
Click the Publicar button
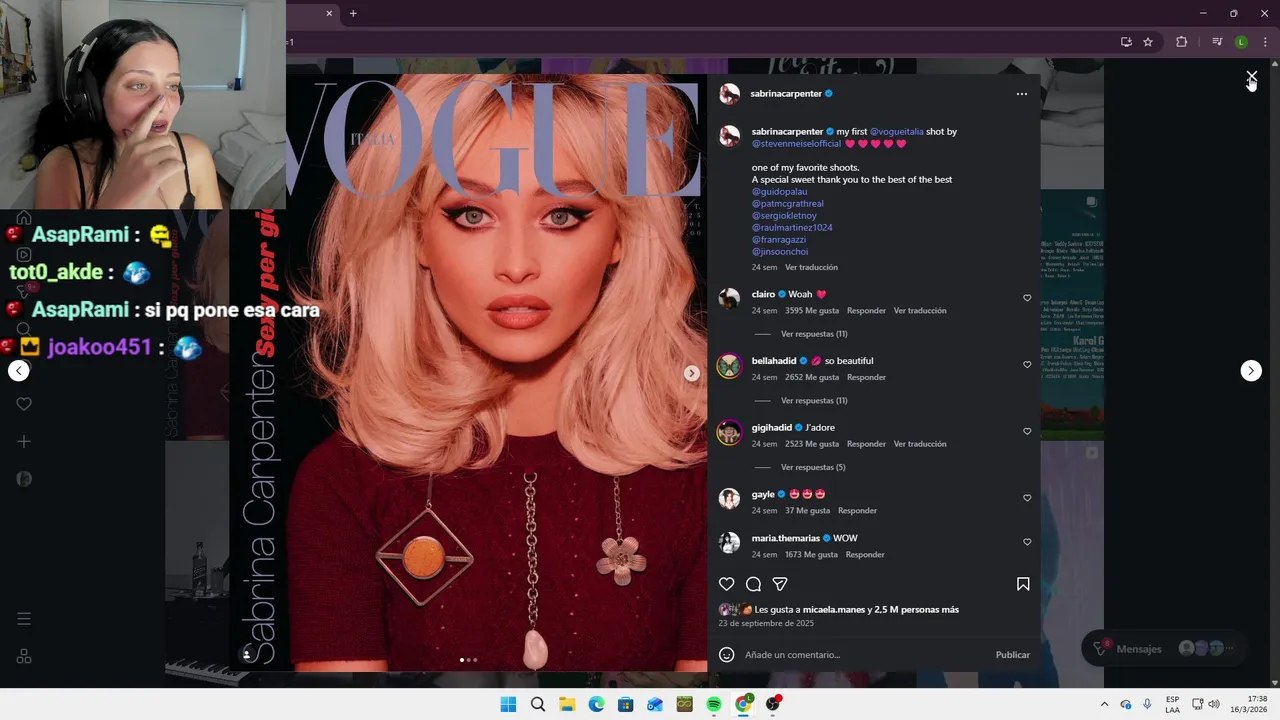pos(1012,655)
